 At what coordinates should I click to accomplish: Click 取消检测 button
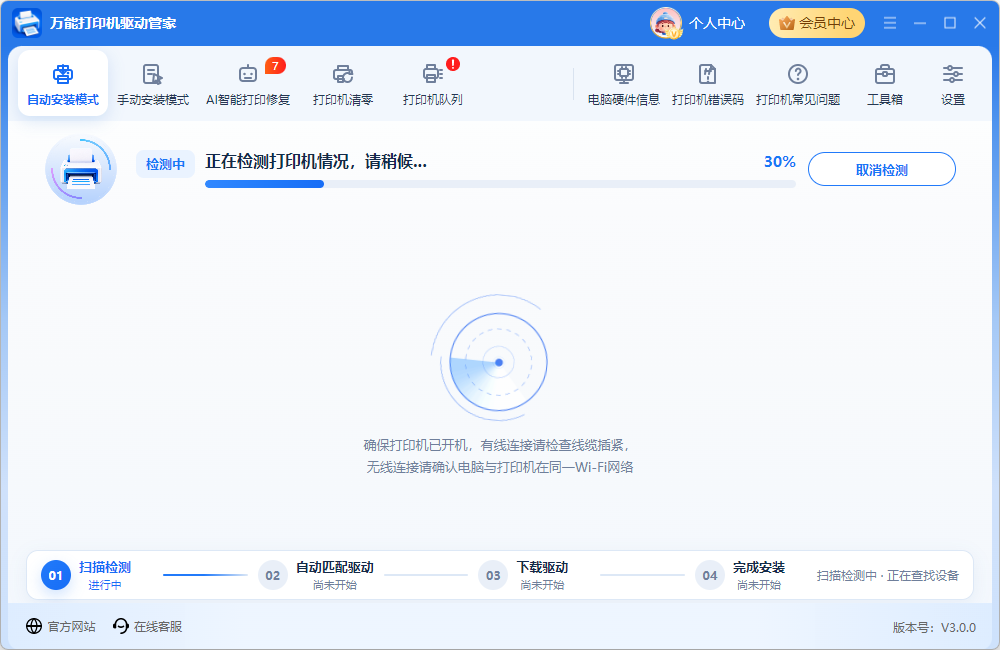point(881,169)
